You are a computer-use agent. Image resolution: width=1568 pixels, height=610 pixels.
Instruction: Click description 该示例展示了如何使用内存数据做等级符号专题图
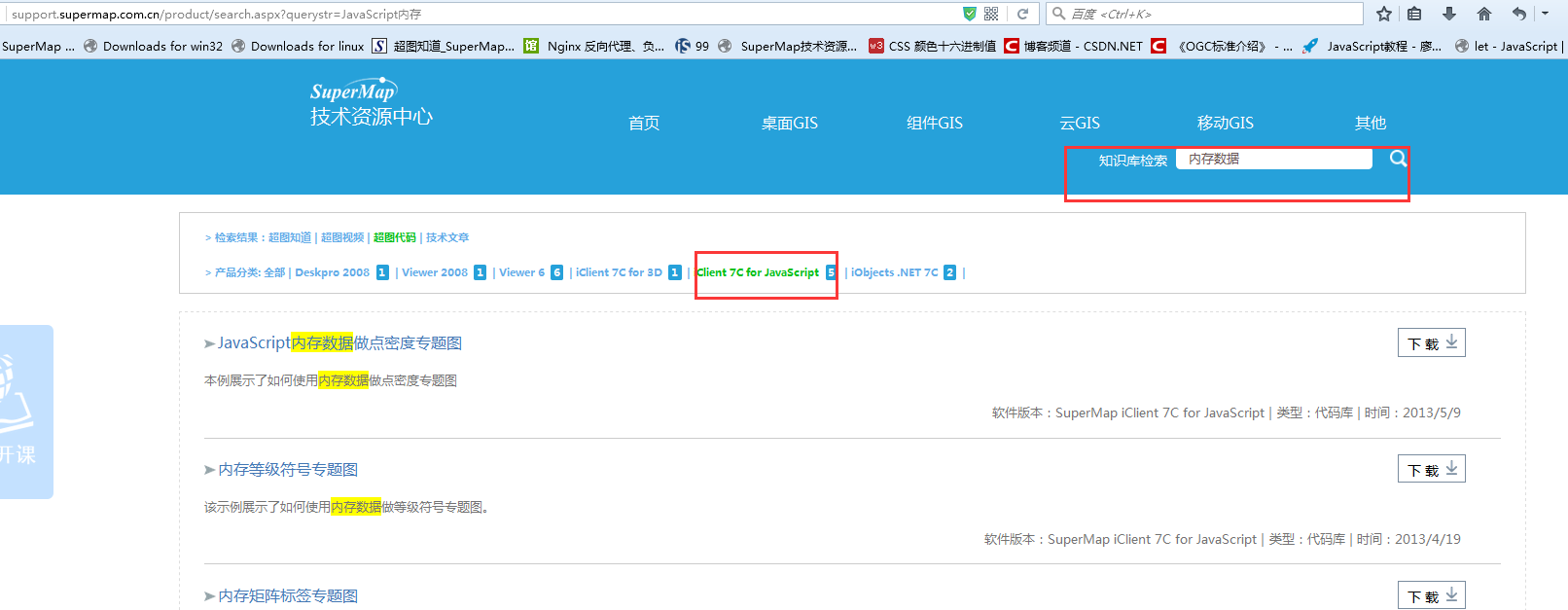(346, 507)
